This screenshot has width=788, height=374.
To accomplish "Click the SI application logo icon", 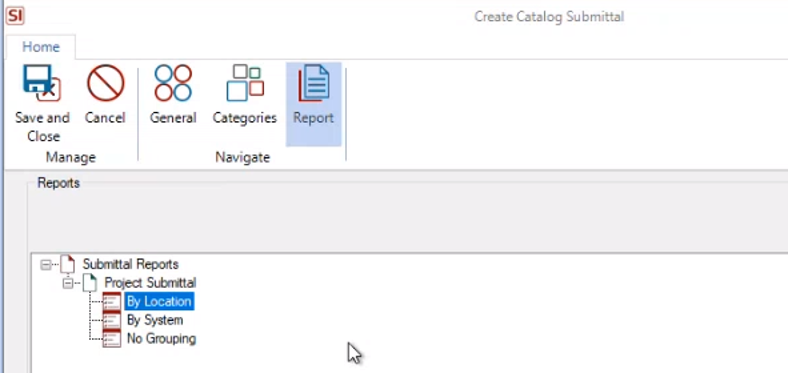I will click(15, 16).
